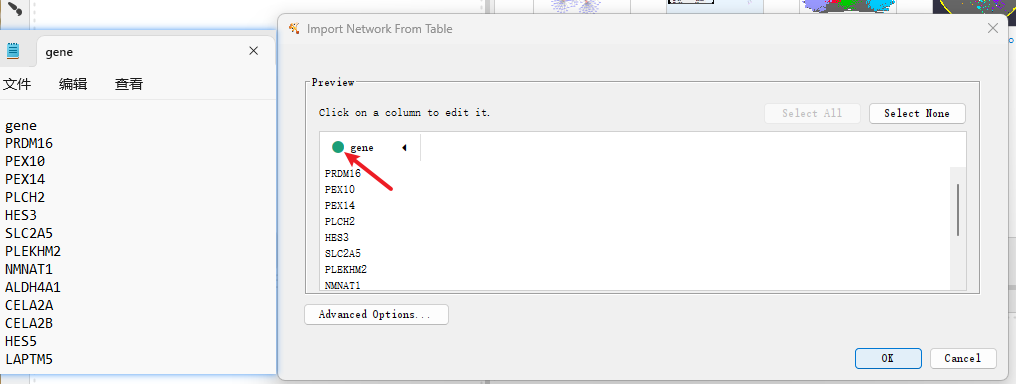Viewport: 1016px width, 384px height.
Task: Click the Preview table vertical scrollbar
Action: point(958,210)
